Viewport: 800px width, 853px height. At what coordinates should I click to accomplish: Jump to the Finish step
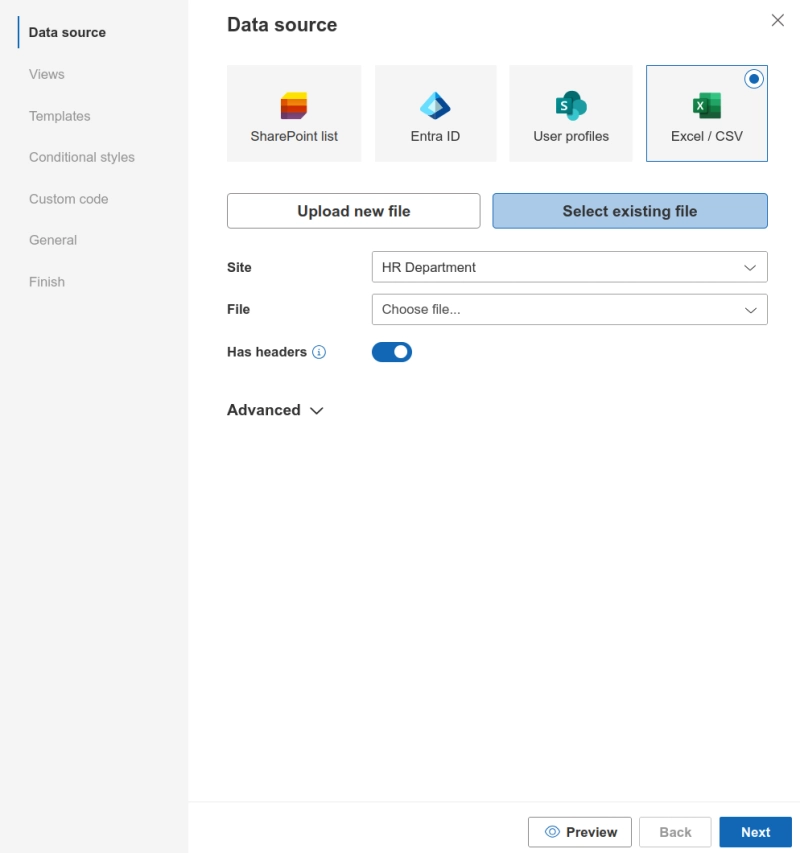(47, 282)
